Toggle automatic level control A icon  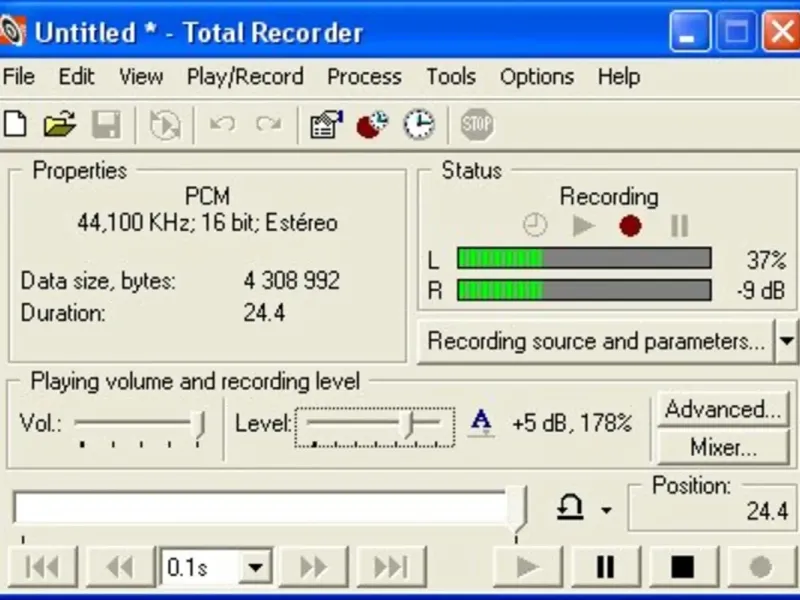click(481, 423)
